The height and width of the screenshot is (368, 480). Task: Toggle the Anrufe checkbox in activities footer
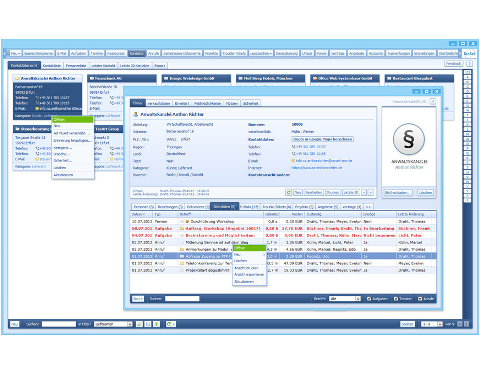(x=420, y=299)
